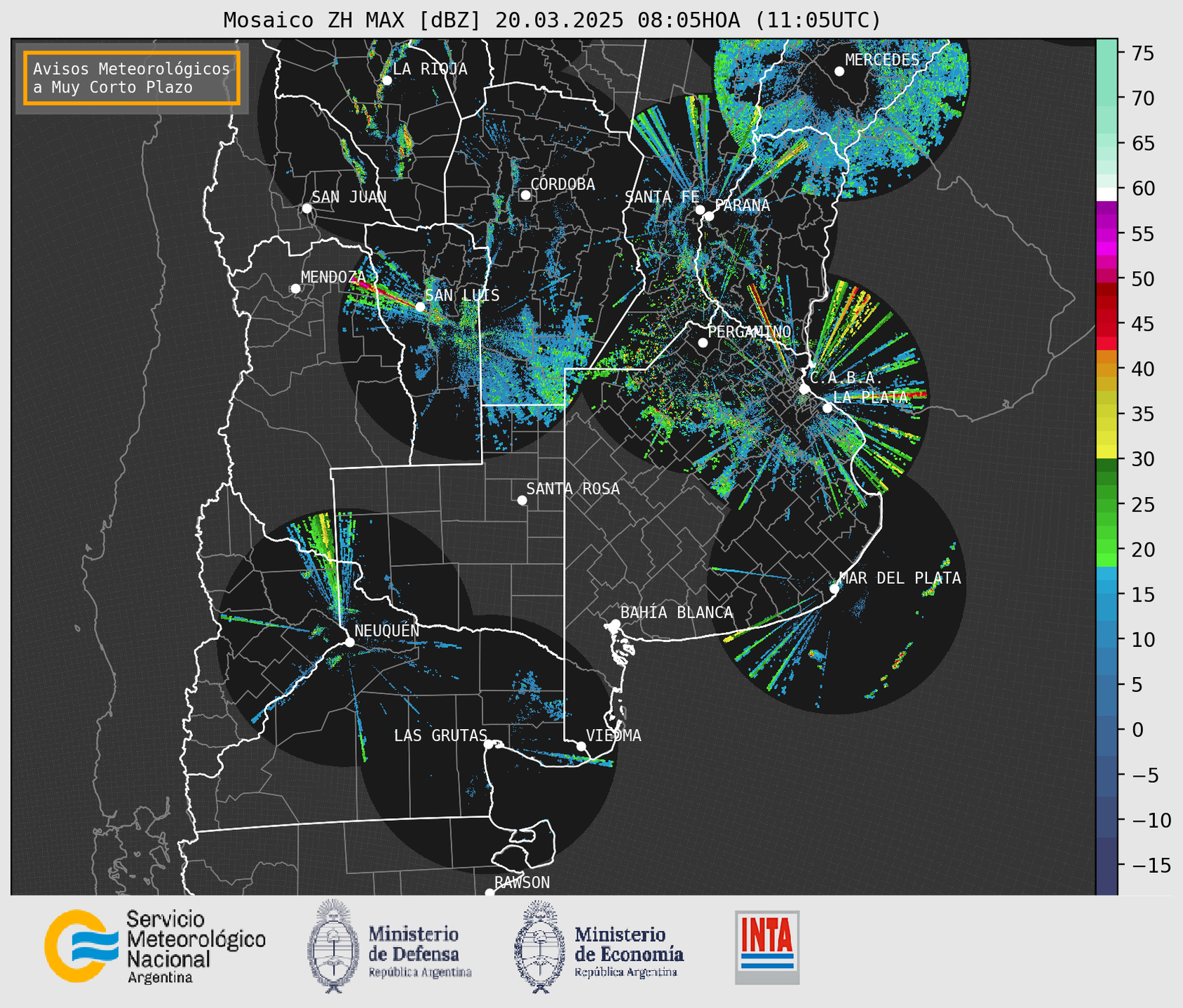Image resolution: width=1183 pixels, height=1008 pixels.
Task: Click the Ministerio de Economía text
Action: [629, 952]
